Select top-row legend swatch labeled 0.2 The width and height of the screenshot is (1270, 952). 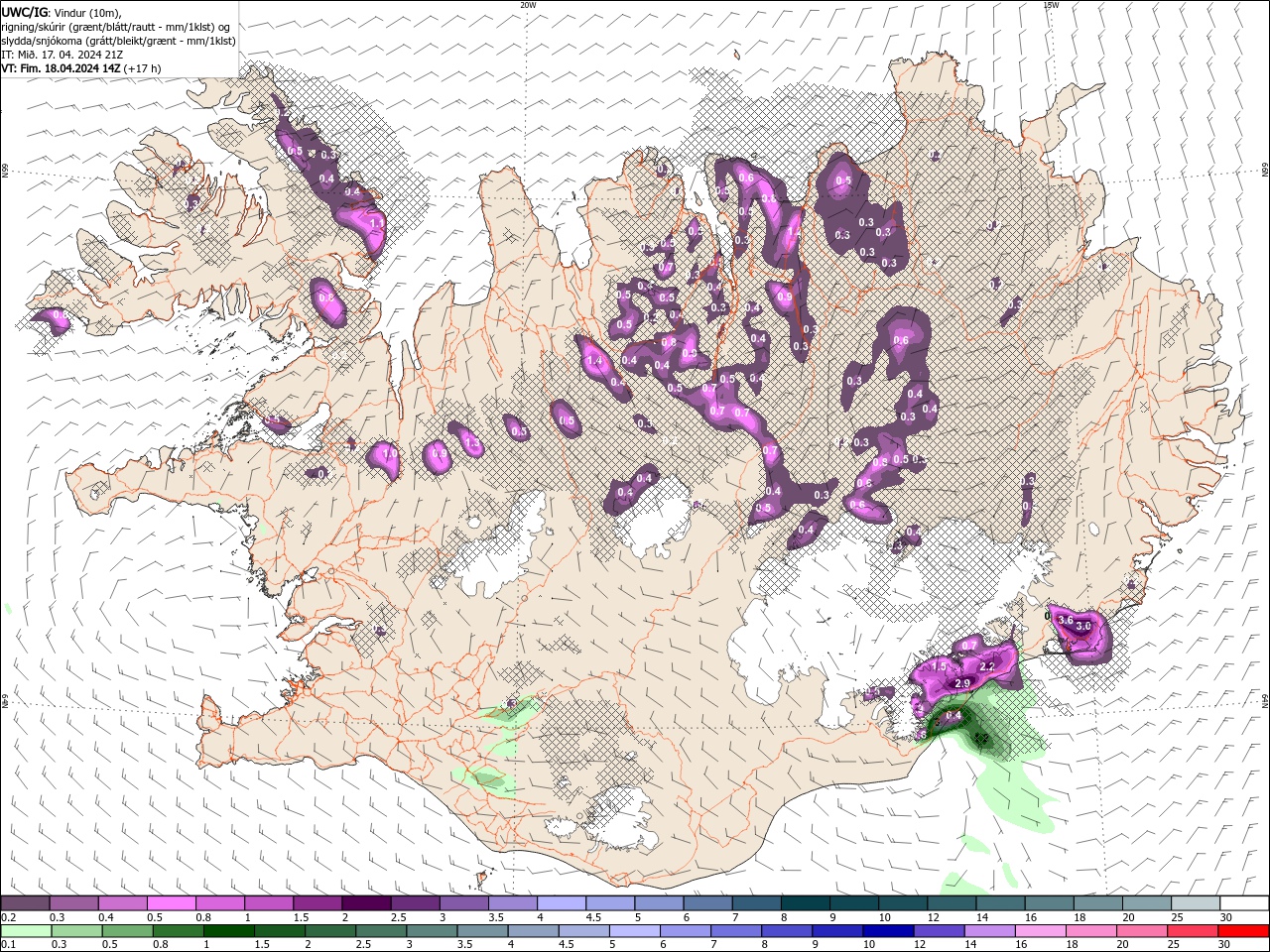25,903
